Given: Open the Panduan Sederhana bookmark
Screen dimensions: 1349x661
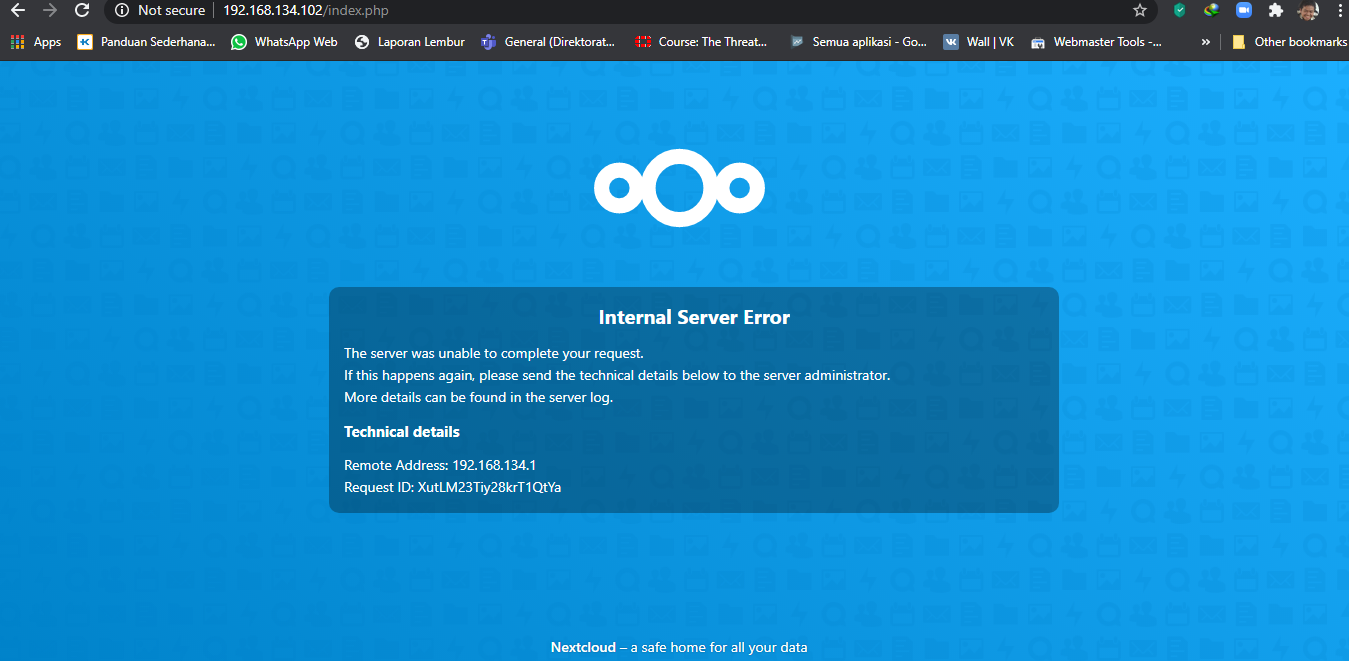Looking at the screenshot, I should coord(146,42).
